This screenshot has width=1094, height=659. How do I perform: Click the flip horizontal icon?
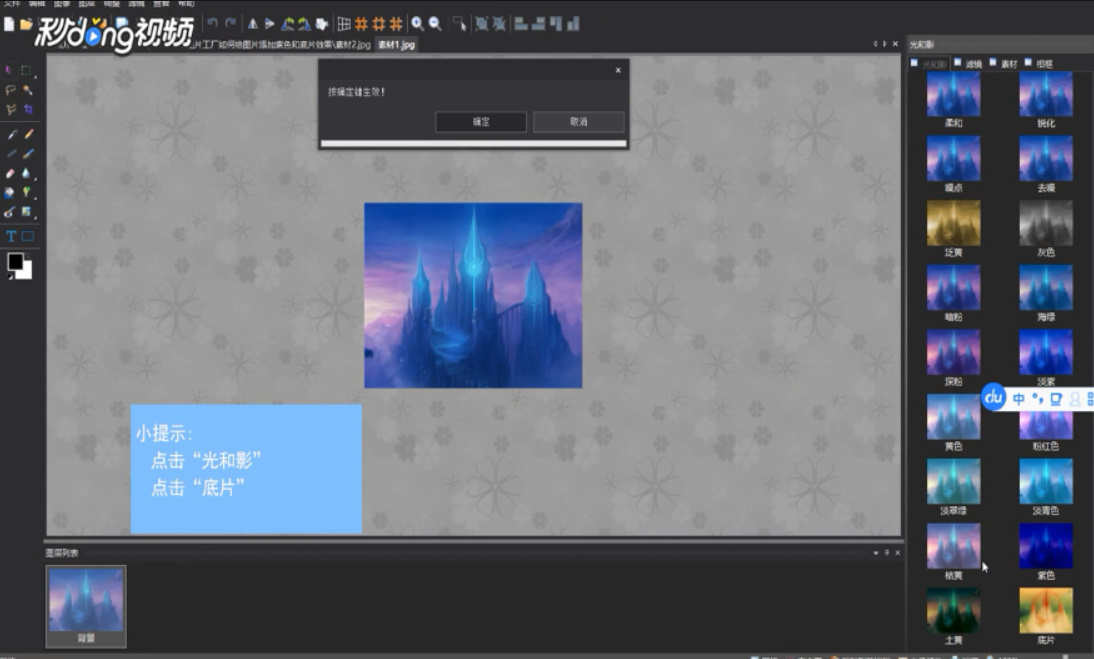(x=253, y=24)
